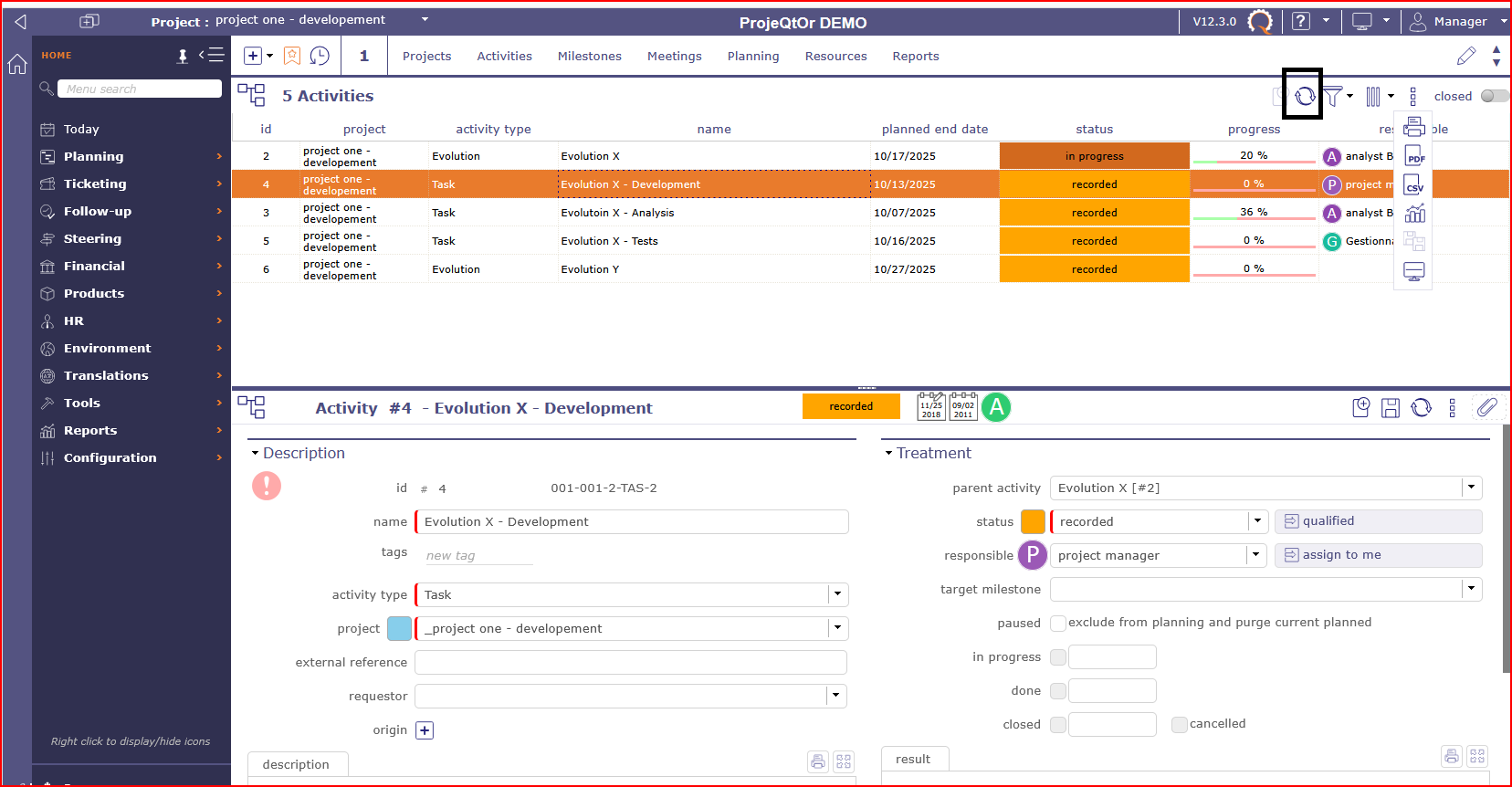
Task: Open the filter list icon
Action: [x=1333, y=96]
